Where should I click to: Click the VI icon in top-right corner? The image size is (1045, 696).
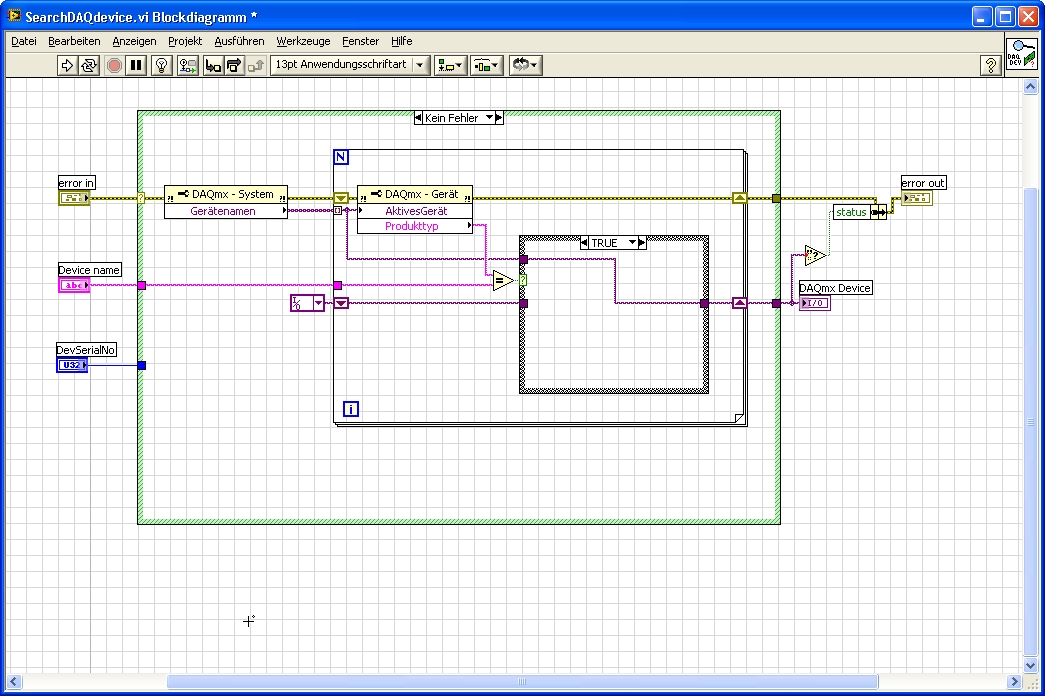click(x=1021, y=54)
